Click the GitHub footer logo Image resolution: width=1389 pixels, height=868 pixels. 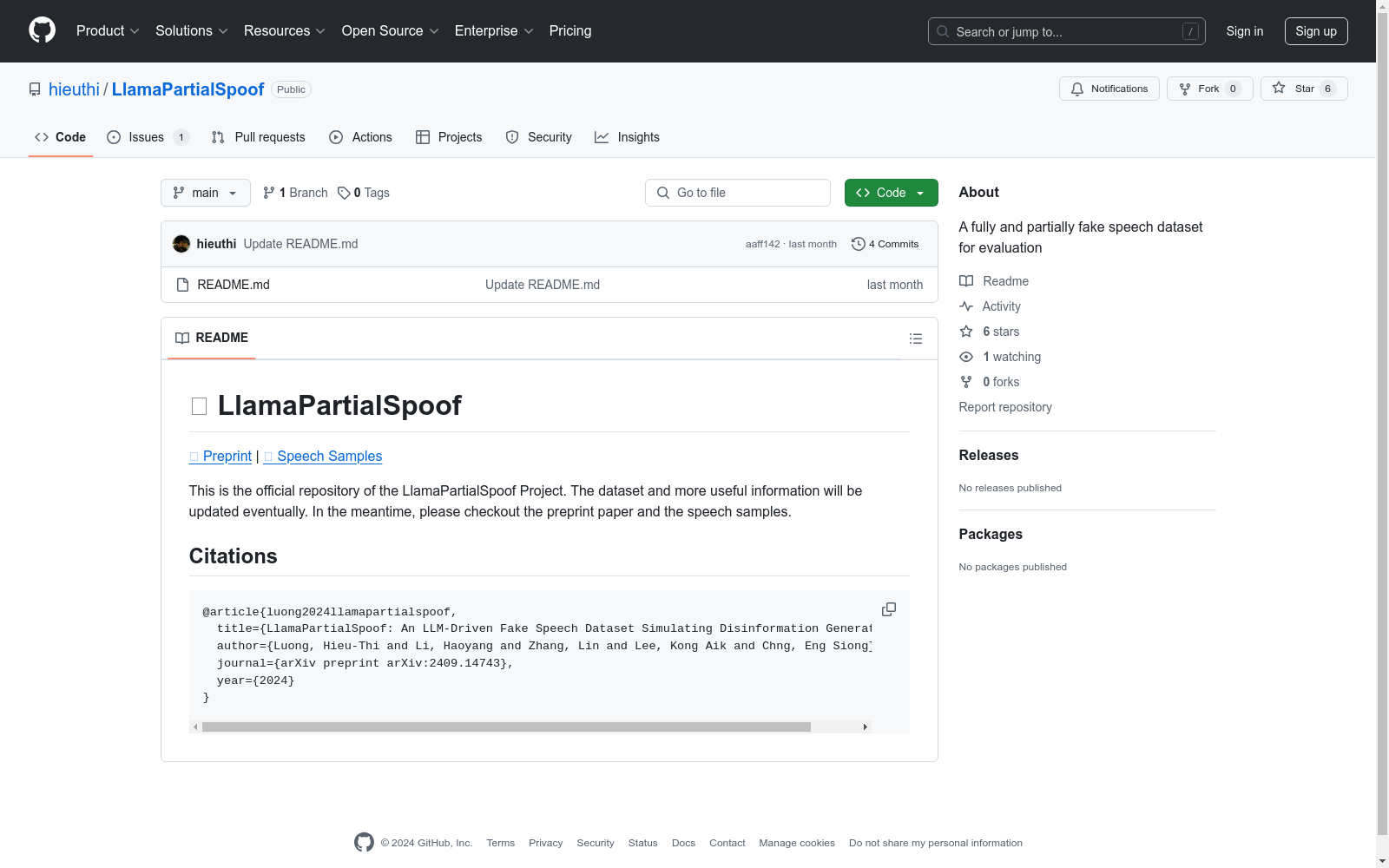click(364, 842)
